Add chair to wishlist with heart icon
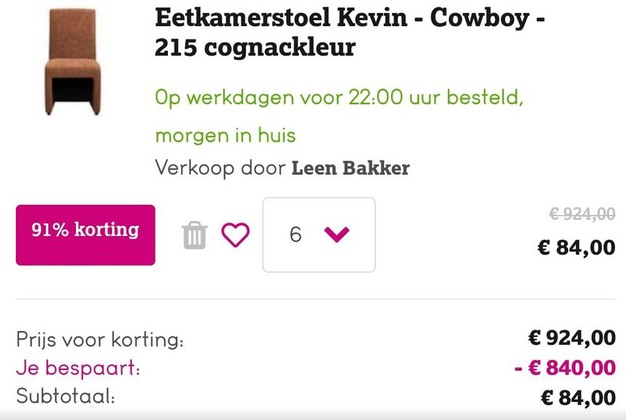The width and height of the screenshot is (626, 420). click(235, 235)
